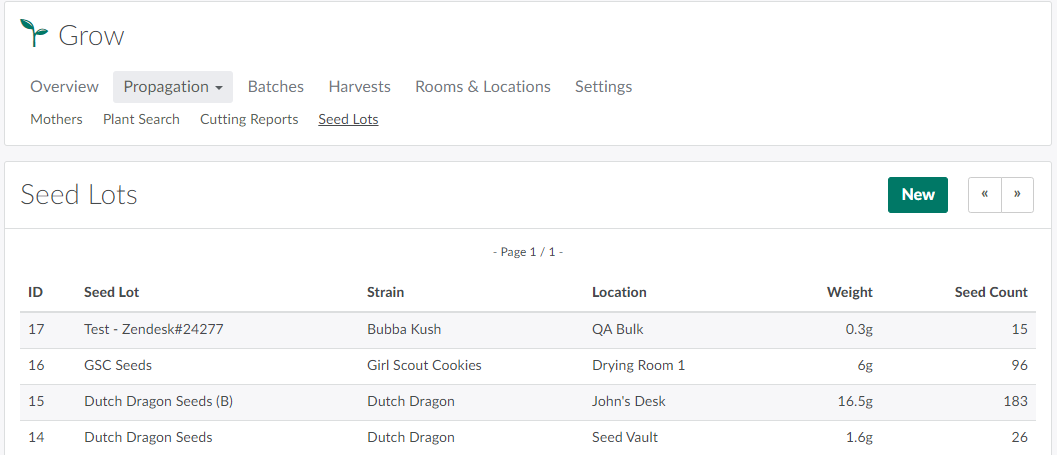Navigate to Rooms & Locations
1057x455 pixels.
coord(483,87)
